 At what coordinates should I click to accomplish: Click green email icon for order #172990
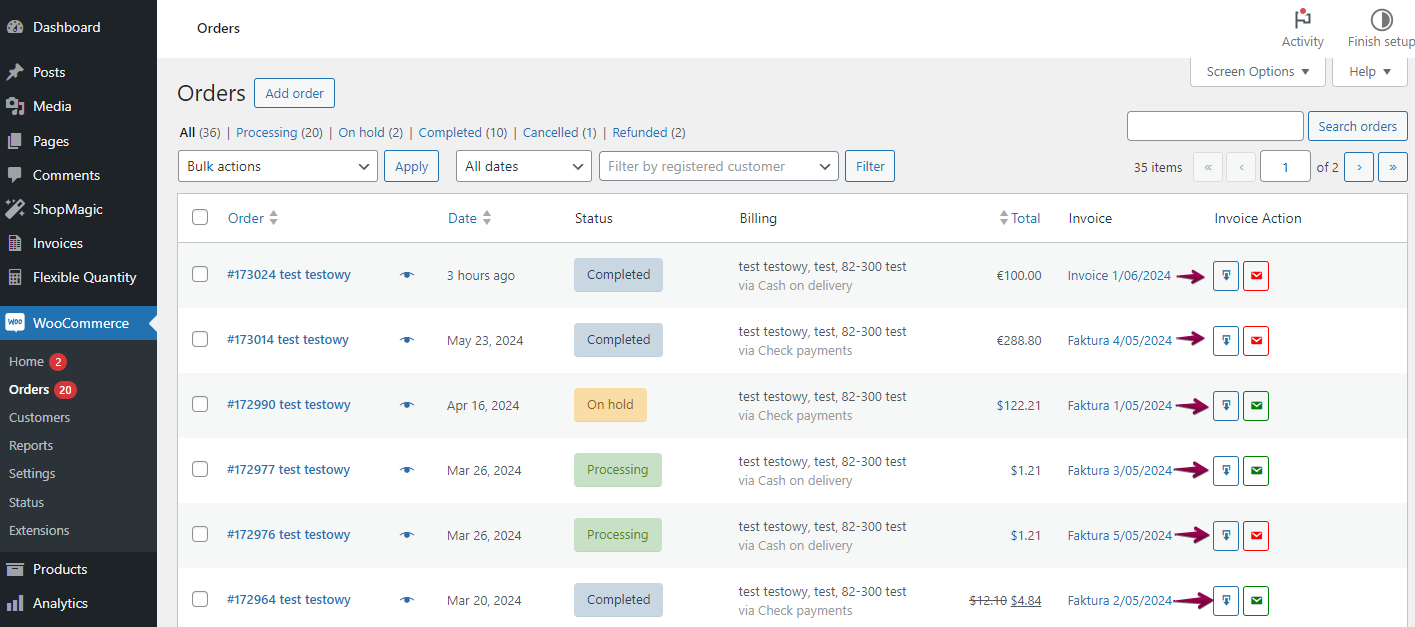coord(1256,406)
